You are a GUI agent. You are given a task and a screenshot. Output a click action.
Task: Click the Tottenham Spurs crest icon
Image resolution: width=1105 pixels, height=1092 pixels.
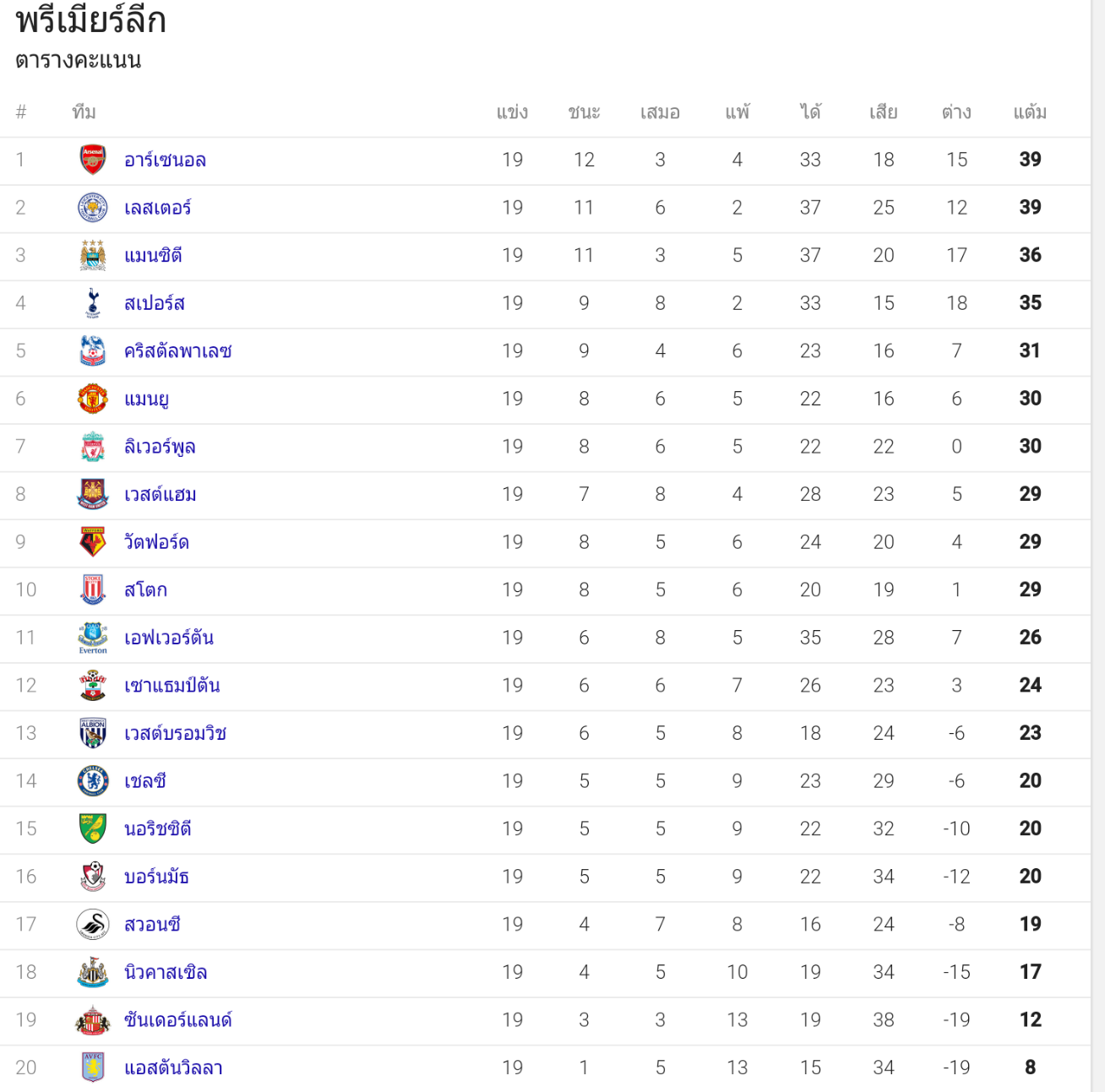(93, 303)
